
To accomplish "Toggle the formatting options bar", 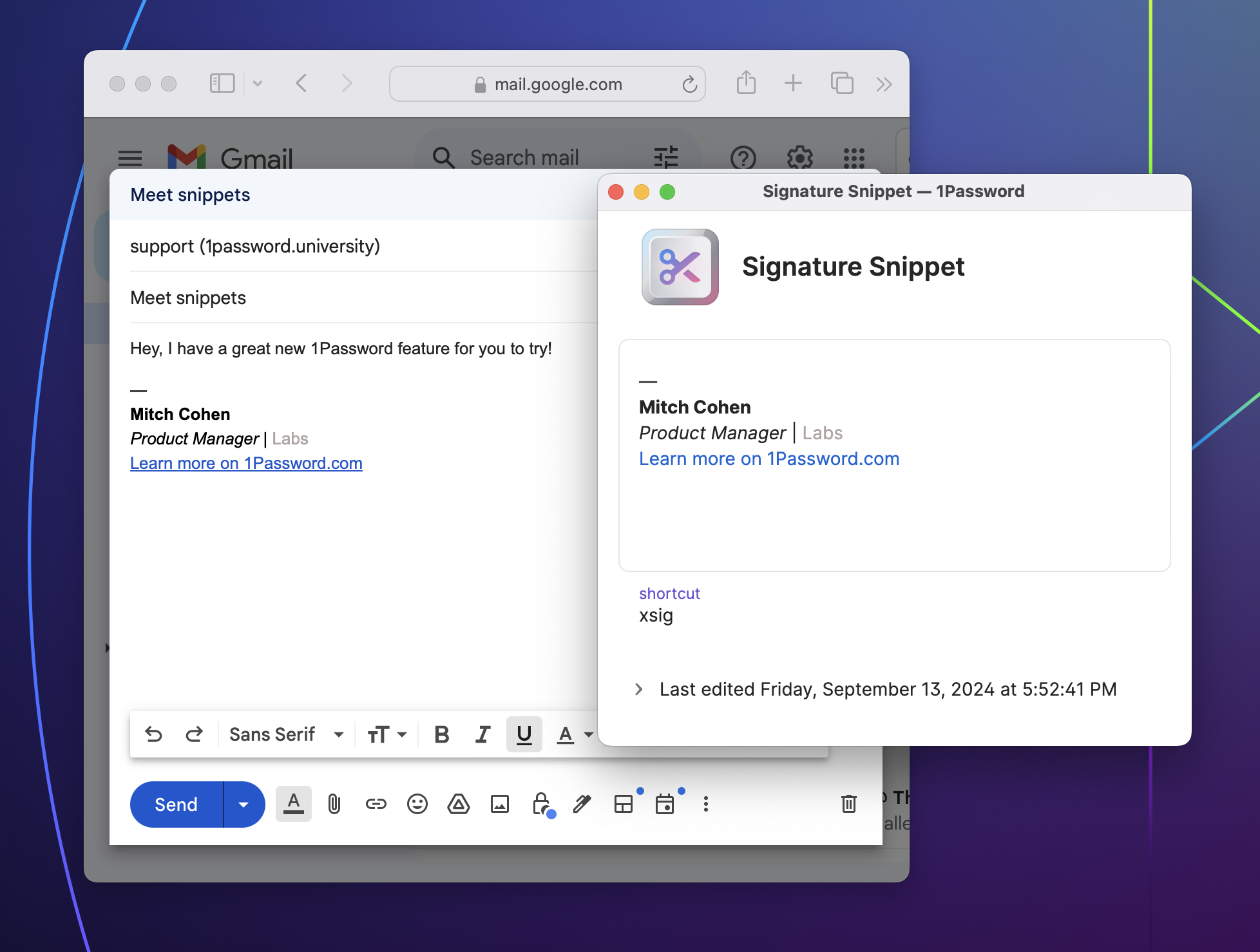I will tap(294, 804).
